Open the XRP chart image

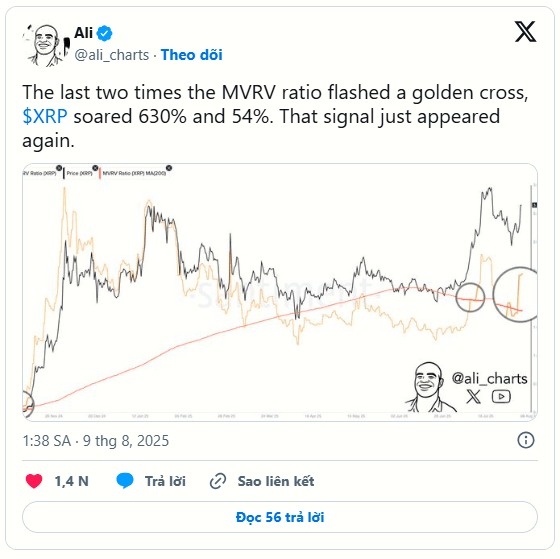tap(280, 292)
